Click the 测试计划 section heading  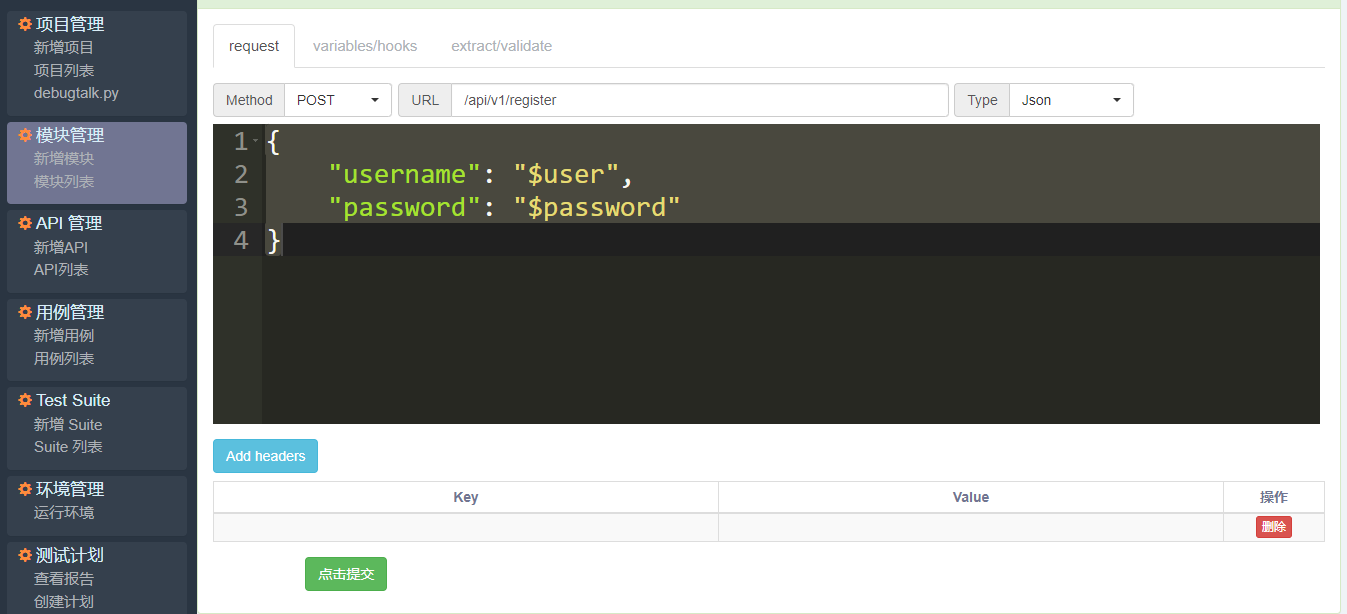pos(70,555)
